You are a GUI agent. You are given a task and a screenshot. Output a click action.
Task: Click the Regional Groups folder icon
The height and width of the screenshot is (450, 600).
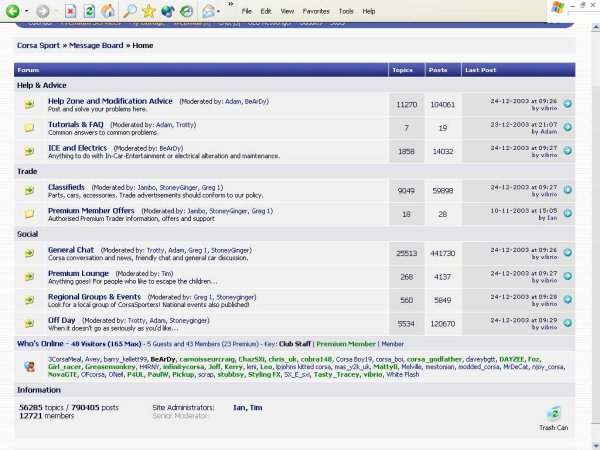tap(29, 300)
